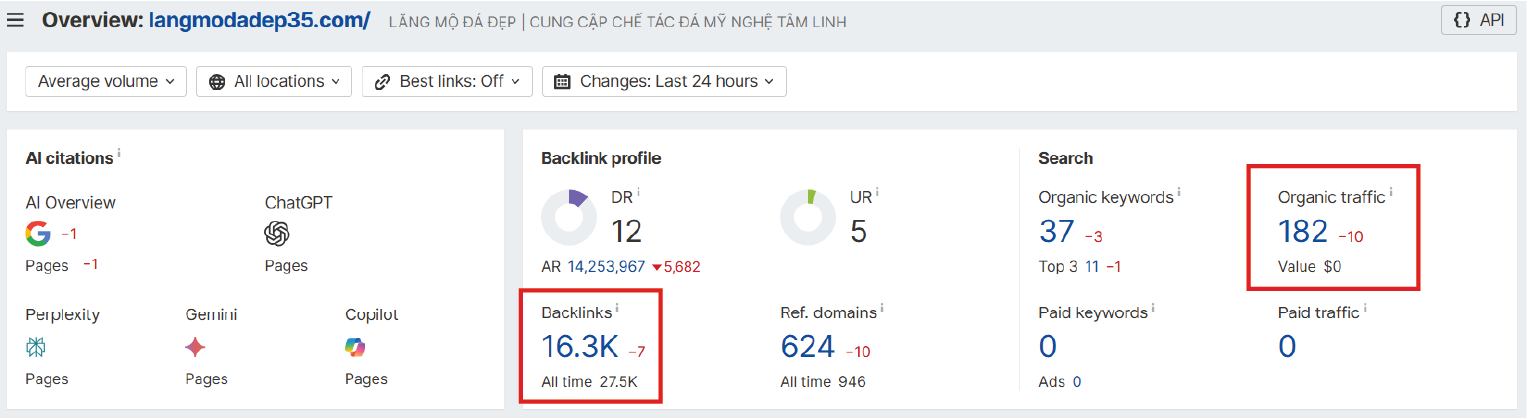Screen dimensions: 1527x419
Task: Click the Ads 0 text
Action: 1060,382
